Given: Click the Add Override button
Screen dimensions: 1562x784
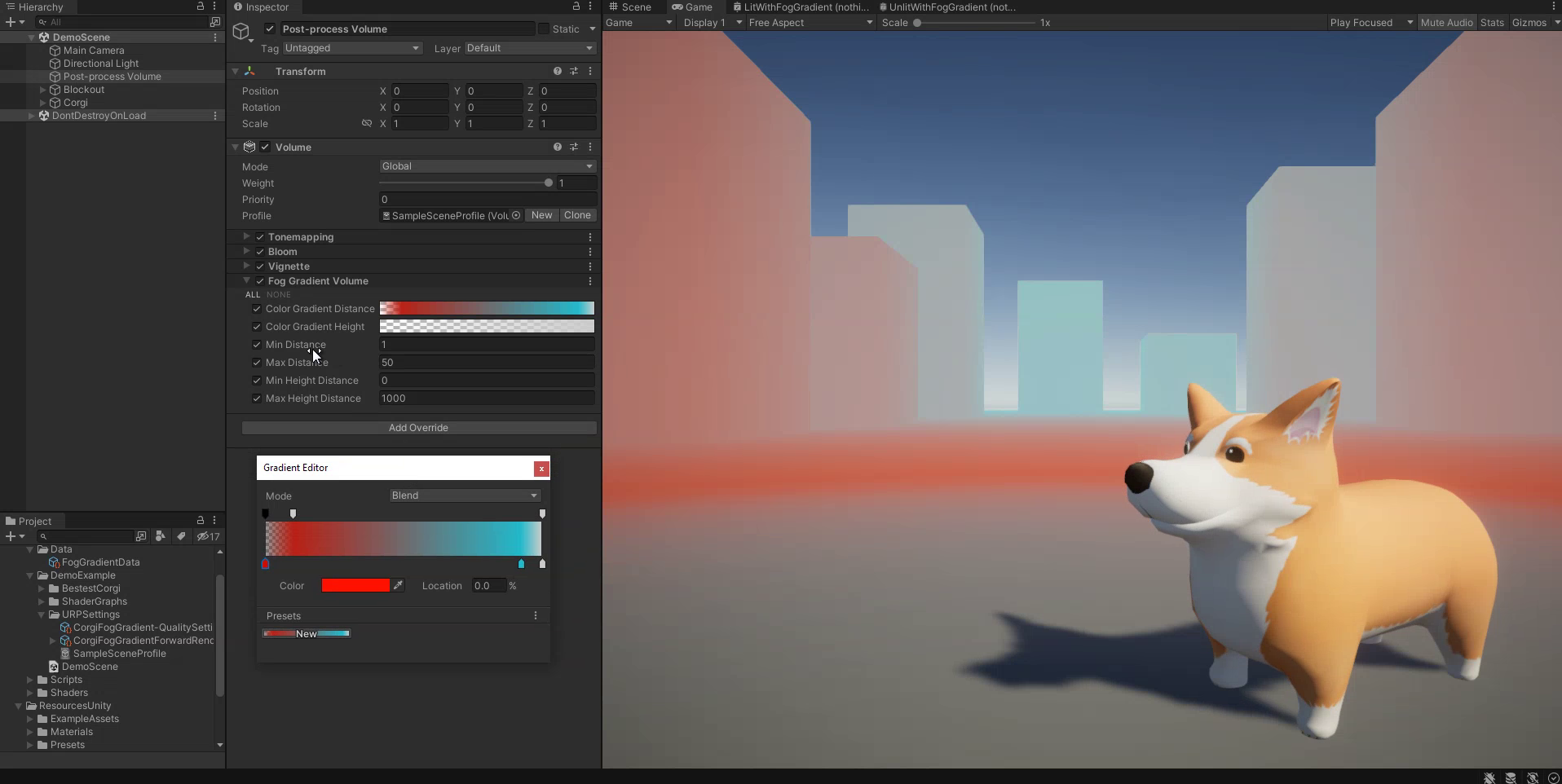Looking at the screenshot, I should coord(419,428).
